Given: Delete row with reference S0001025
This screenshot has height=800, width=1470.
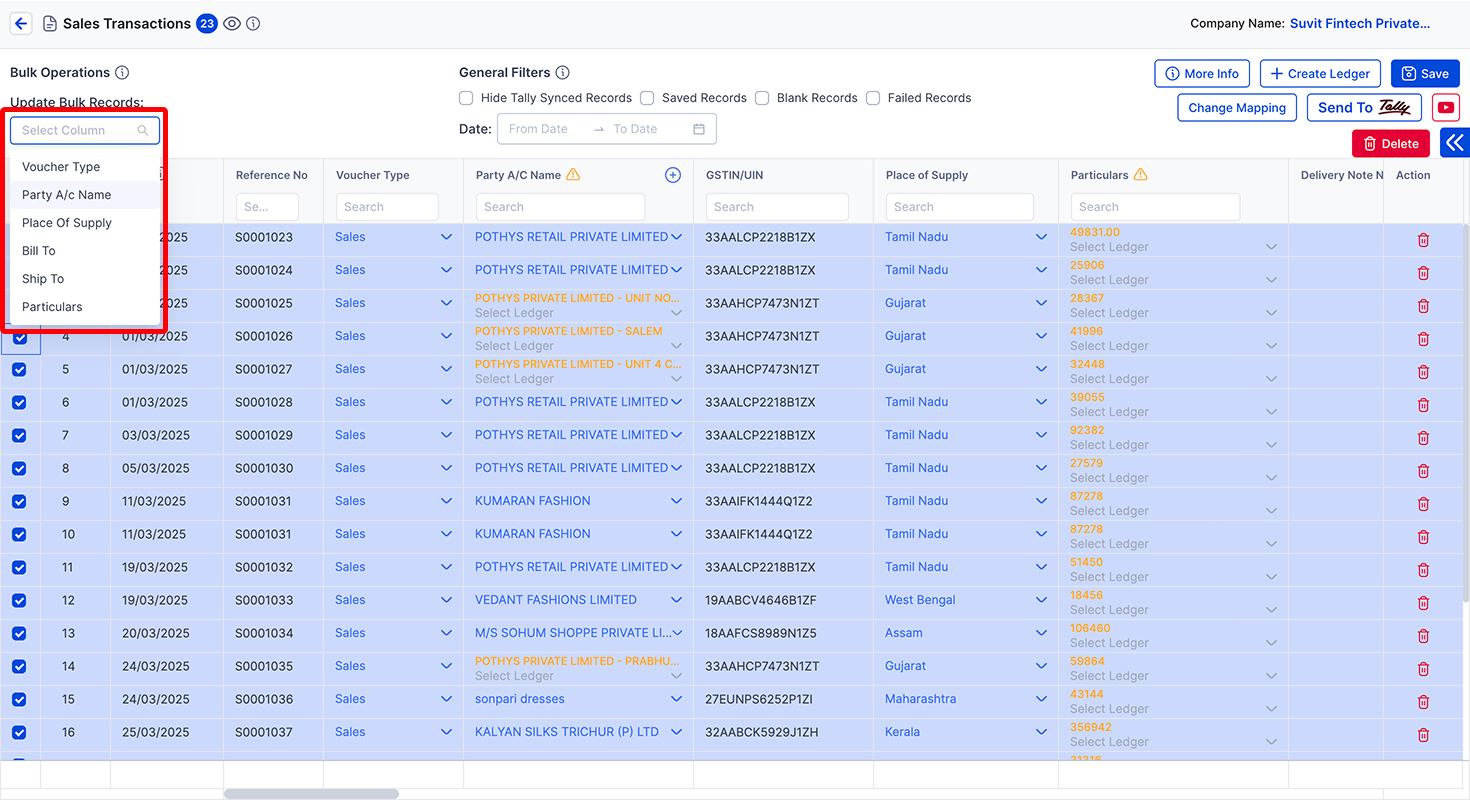Looking at the screenshot, I should pyautogui.click(x=1423, y=306).
